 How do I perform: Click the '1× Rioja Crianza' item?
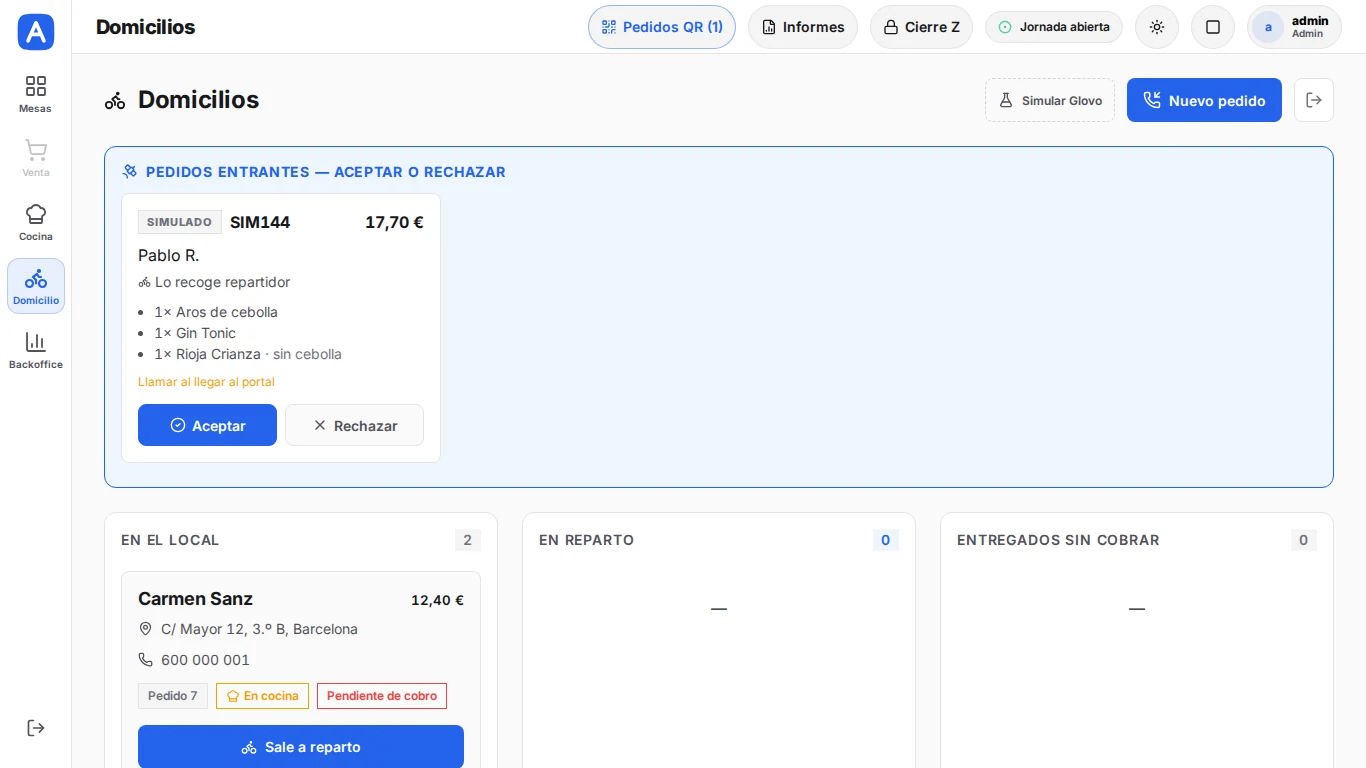tap(248, 354)
